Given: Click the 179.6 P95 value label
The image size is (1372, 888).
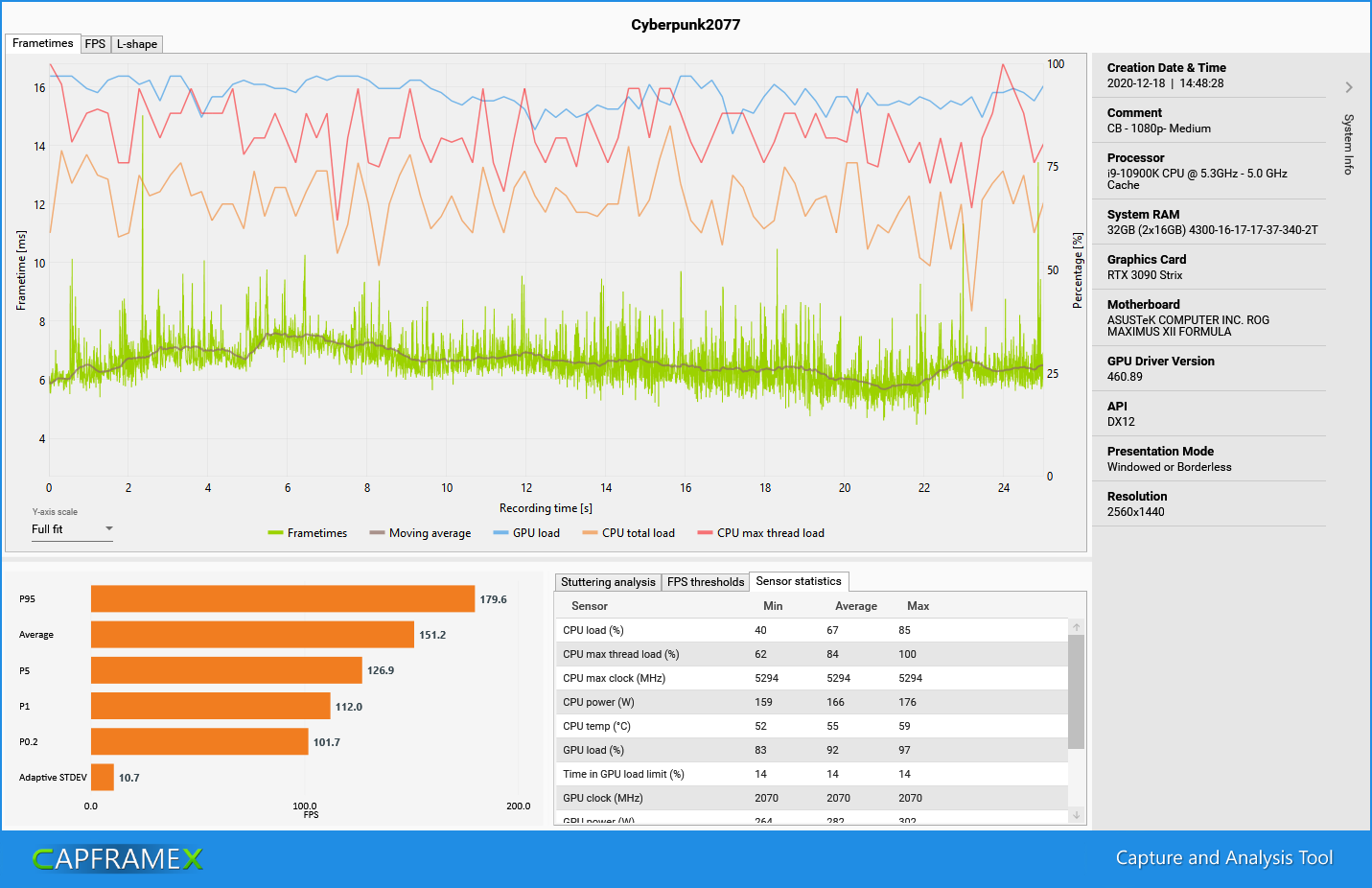Looking at the screenshot, I should (x=494, y=599).
